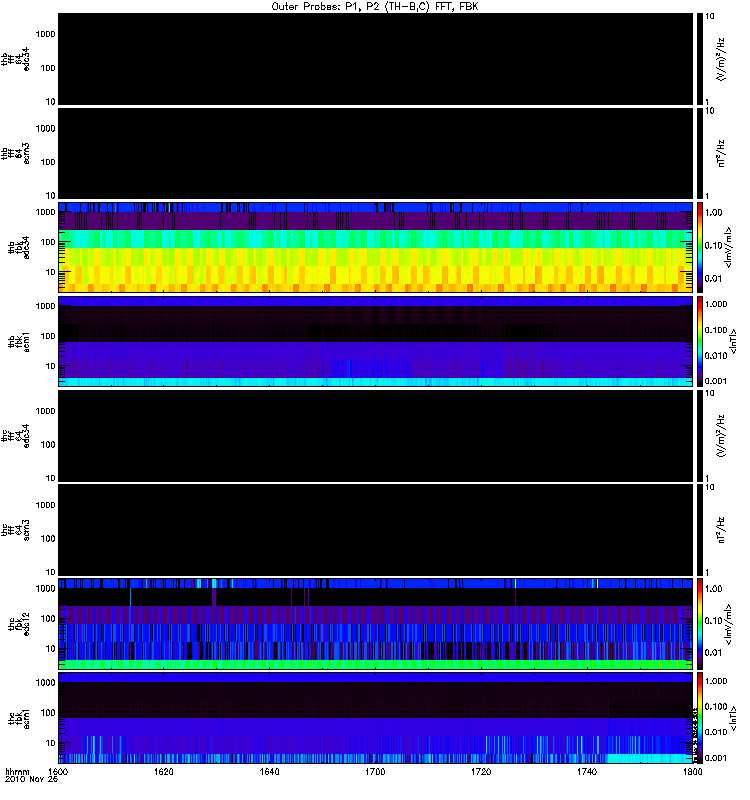Click the 'thb fbk scm1' panel label
The image size is (750, 800).
(x=19, y=341)
